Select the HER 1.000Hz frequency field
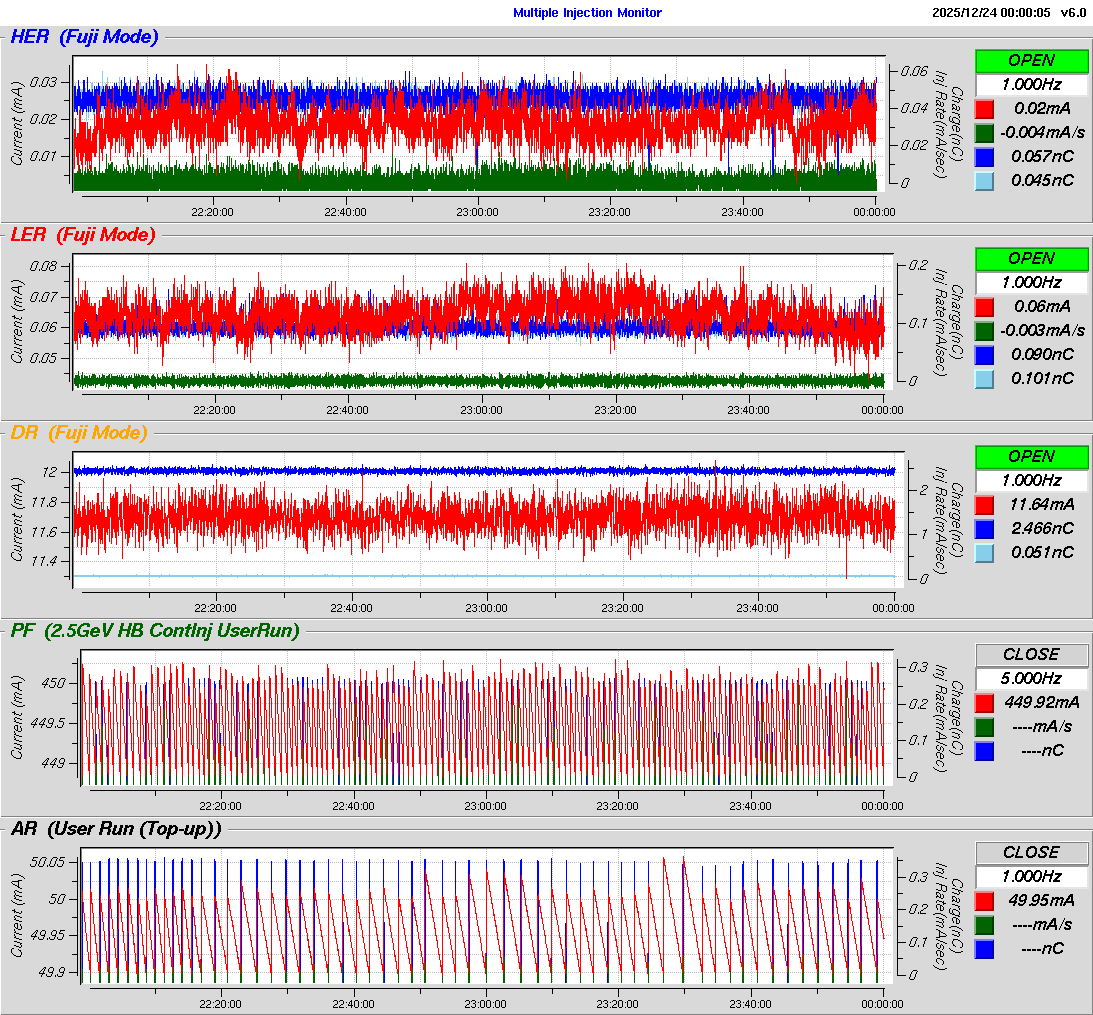The width and height of the screenshot is (1093, 1015). (x=1031, y=85)
